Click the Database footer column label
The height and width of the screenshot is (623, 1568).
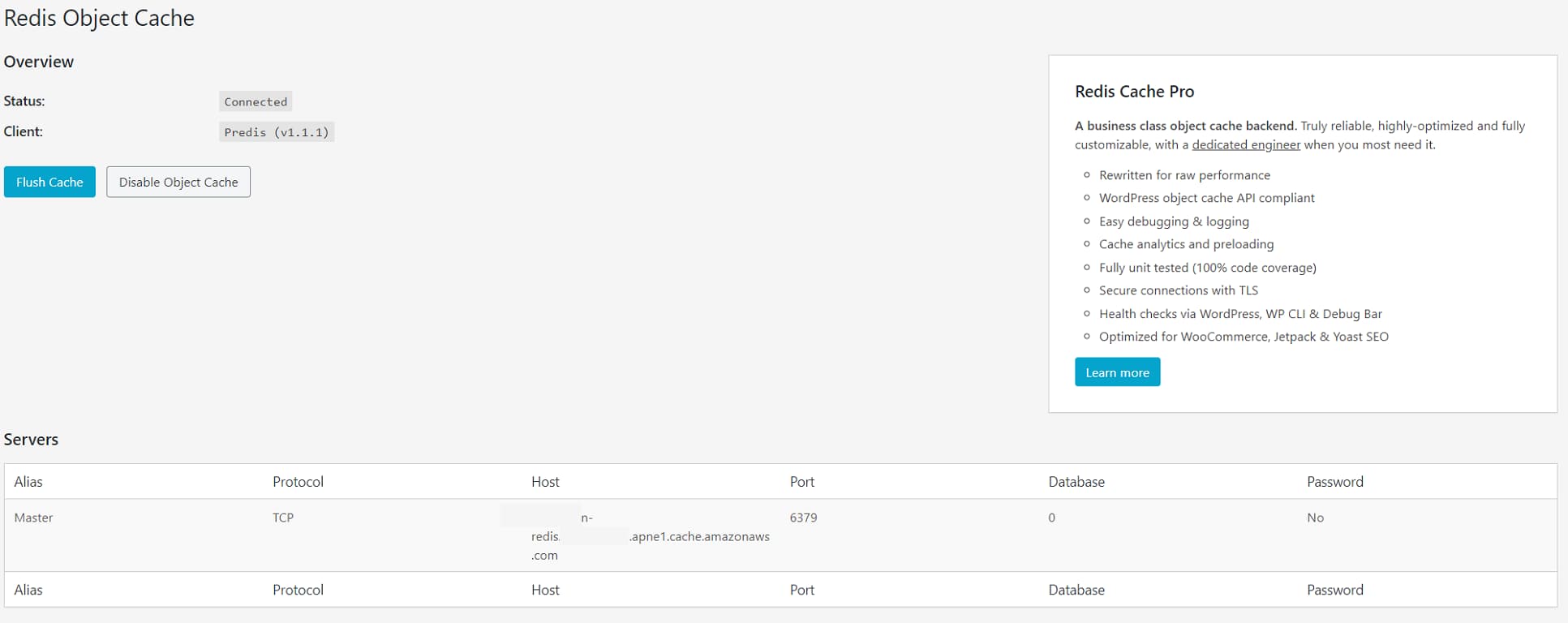click(1076, 590)
